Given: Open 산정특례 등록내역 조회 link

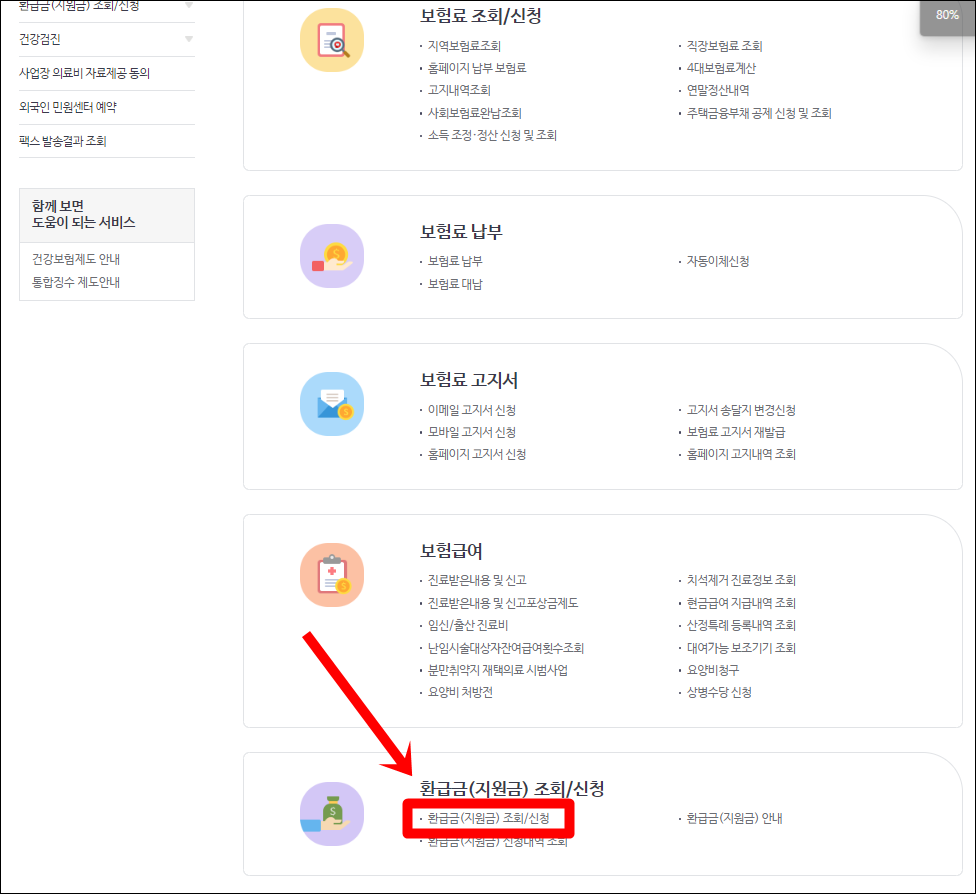Looking at the screenshot, I should (x=741, y=625).
